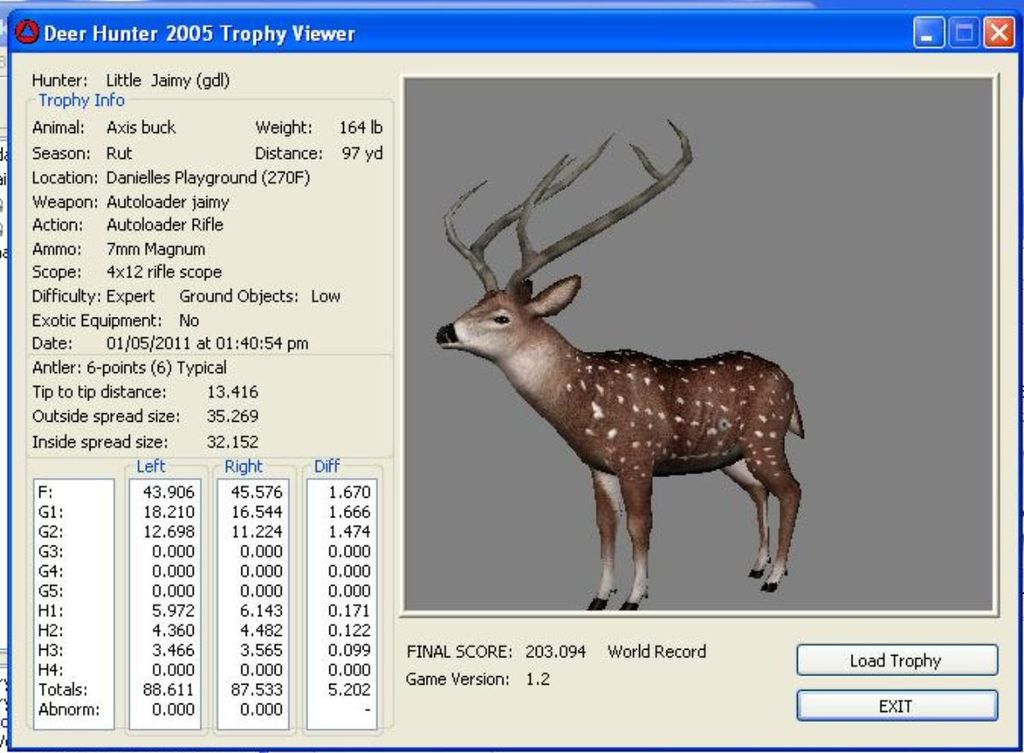Image resolution: width=1024 pixels, height=753 pixels.
Task: Click tip to tip distance value 13.416
Action: tap(232, 392)
